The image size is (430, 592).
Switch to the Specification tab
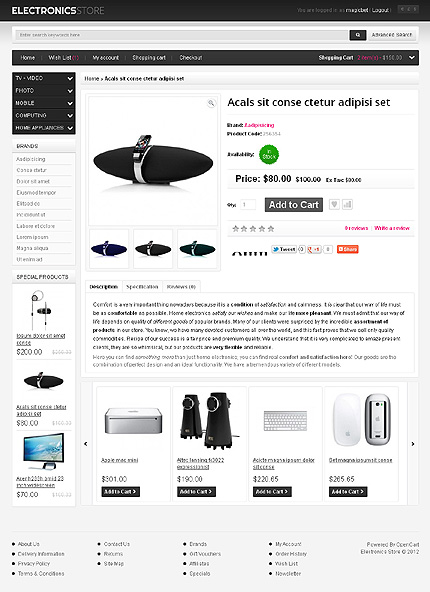coord(142,287)
